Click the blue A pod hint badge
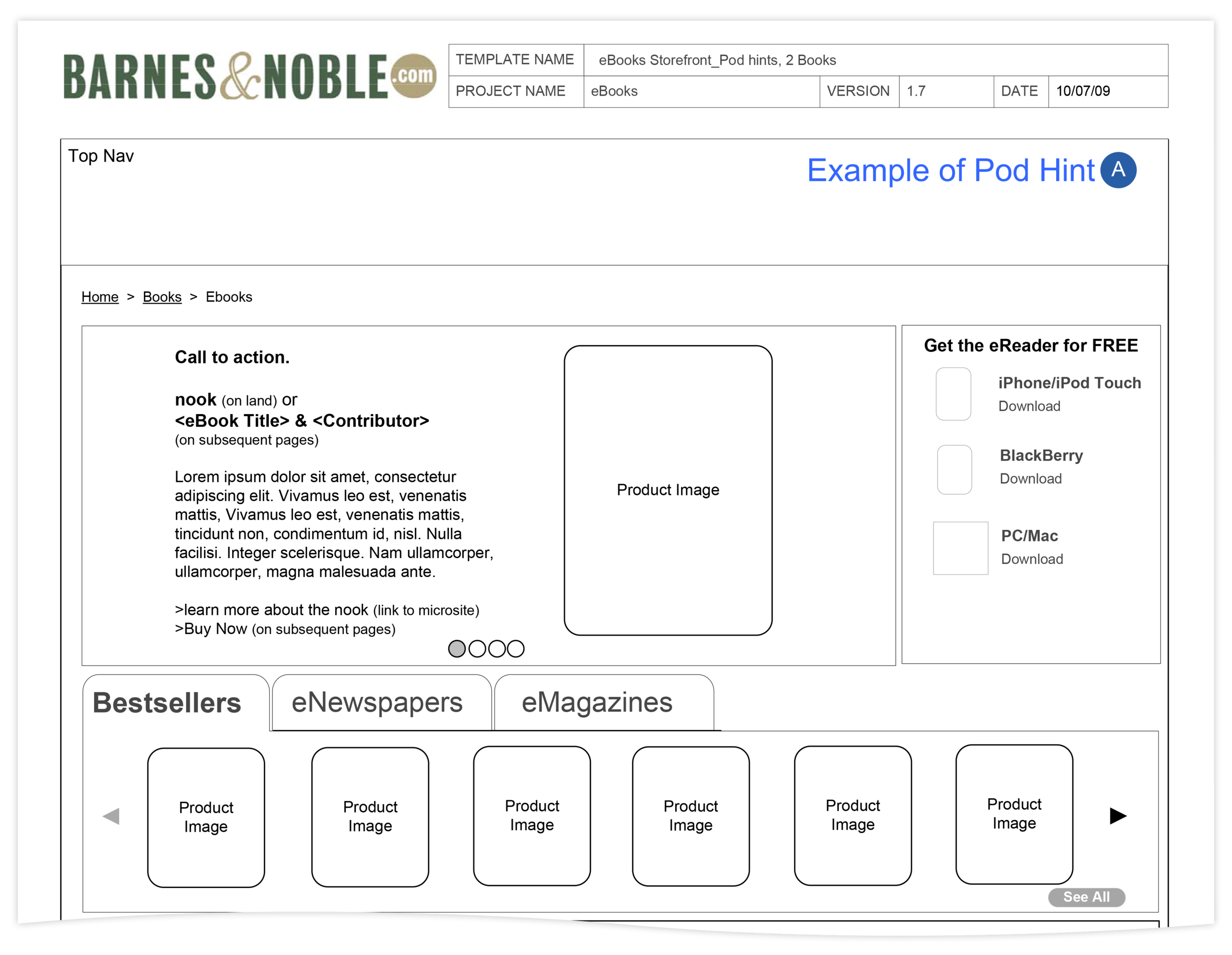 coord(1118,170)
